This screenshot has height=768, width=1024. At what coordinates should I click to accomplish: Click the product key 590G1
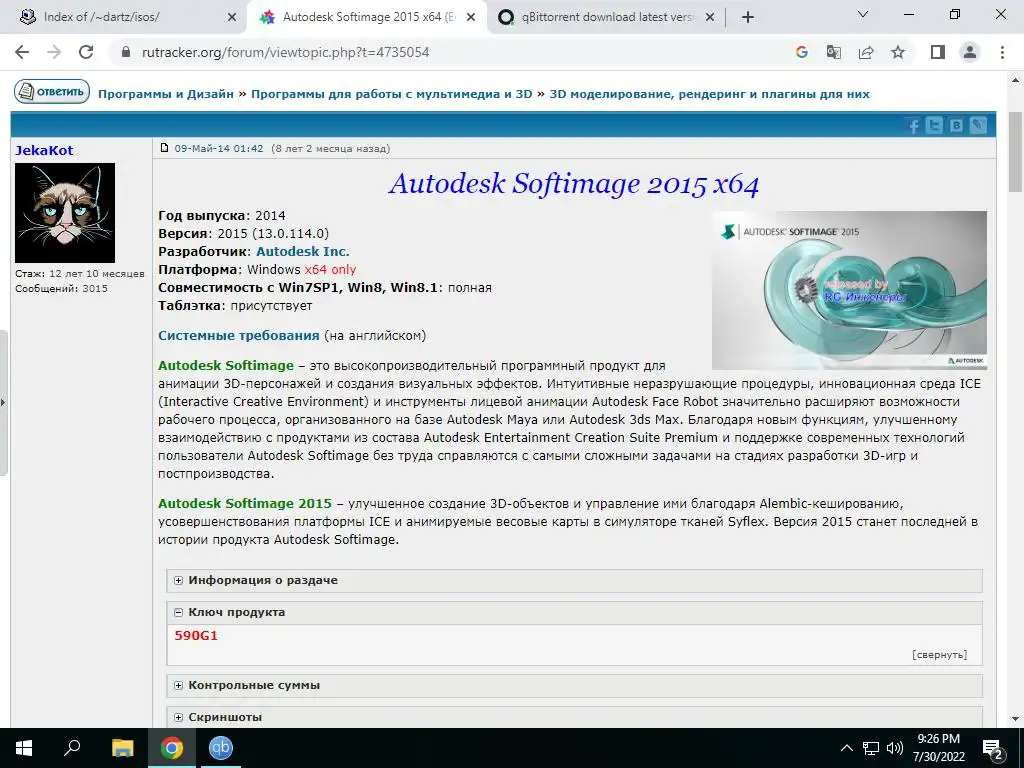[196, 635]
